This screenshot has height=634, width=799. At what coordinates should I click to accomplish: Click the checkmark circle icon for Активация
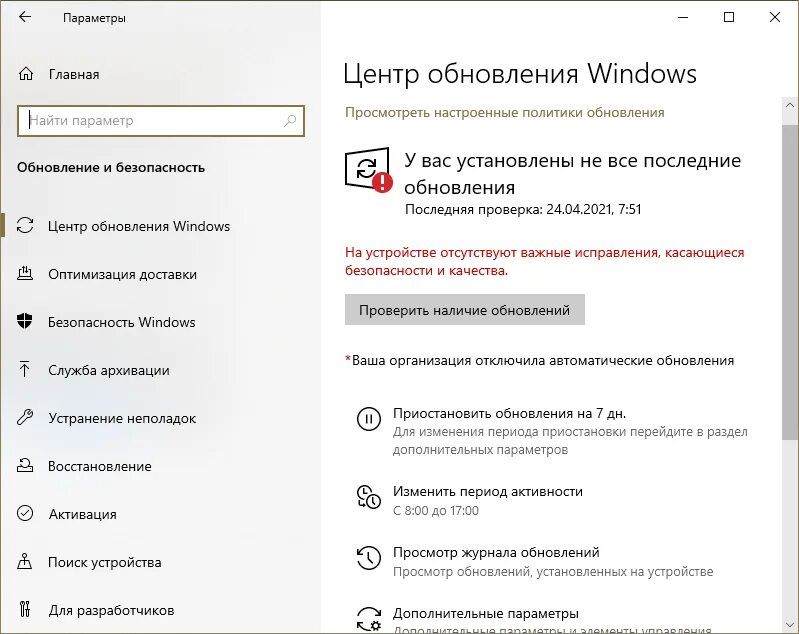tap(25, 513)
